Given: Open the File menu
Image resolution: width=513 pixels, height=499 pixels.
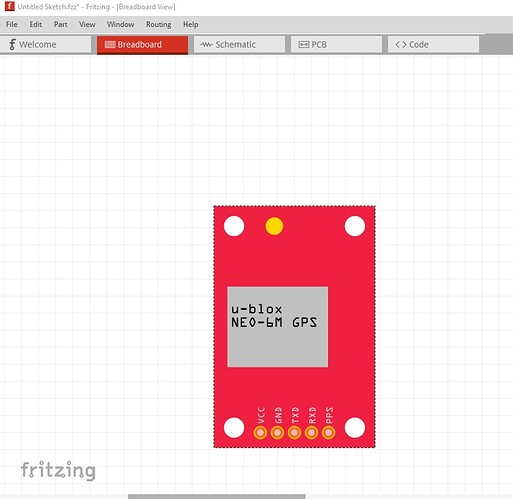Looking at the screenshot, I should (12, 24).
